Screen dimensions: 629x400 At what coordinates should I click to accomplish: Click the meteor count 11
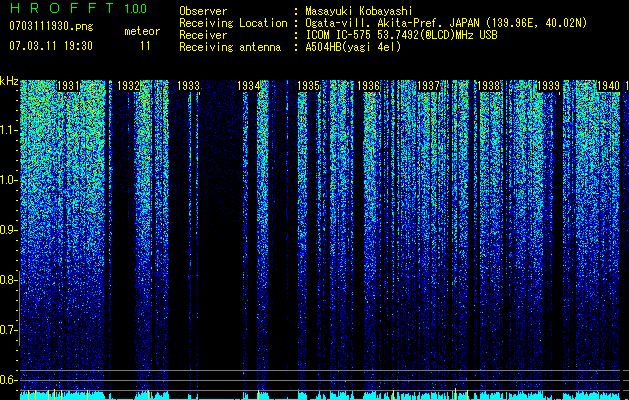pos(145,46)
